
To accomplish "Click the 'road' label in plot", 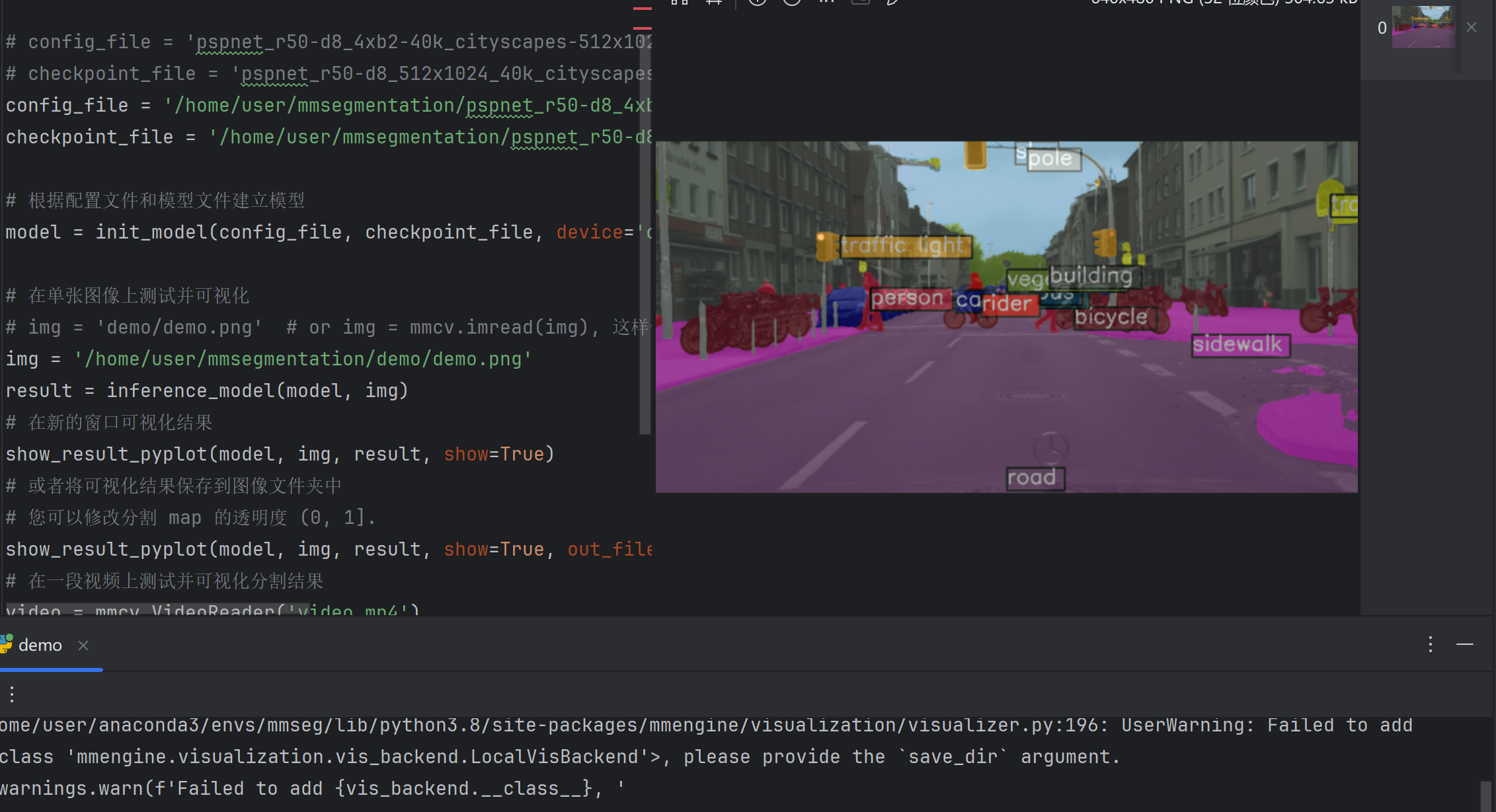I will click(1035, 478).
